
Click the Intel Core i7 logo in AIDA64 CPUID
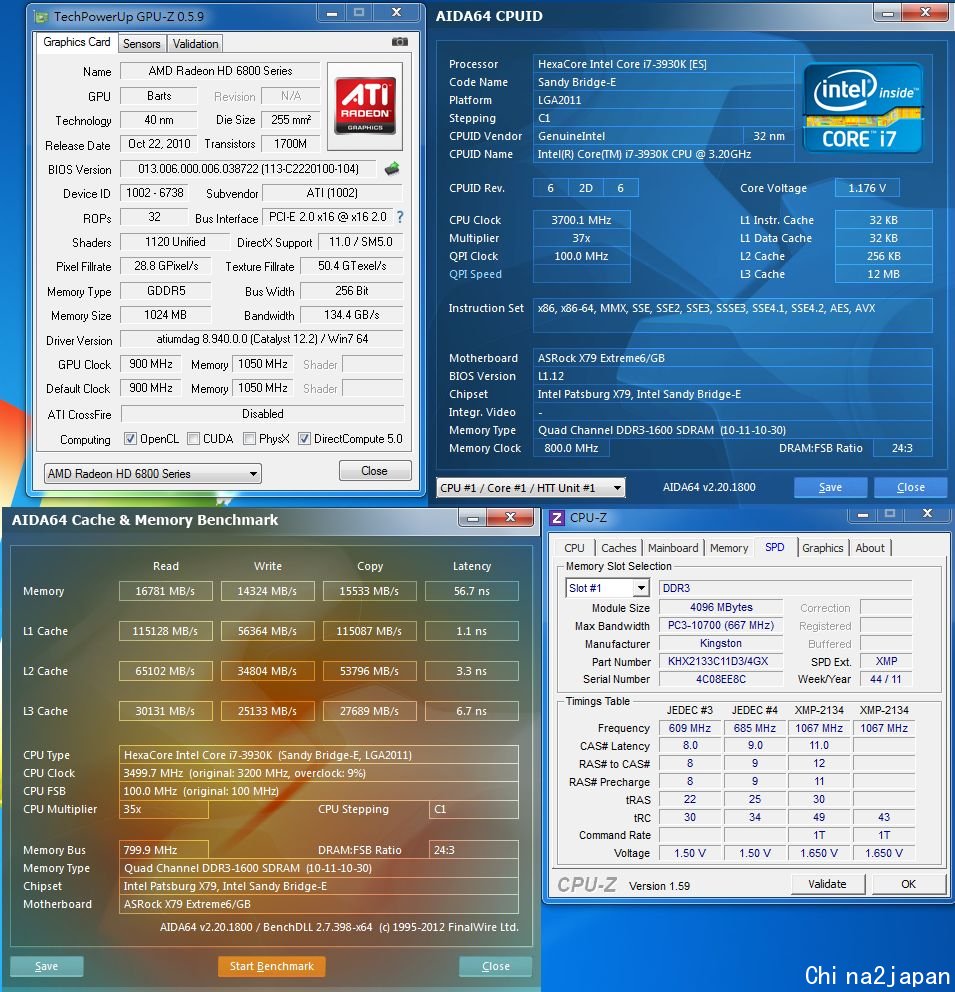pos(863,109)
